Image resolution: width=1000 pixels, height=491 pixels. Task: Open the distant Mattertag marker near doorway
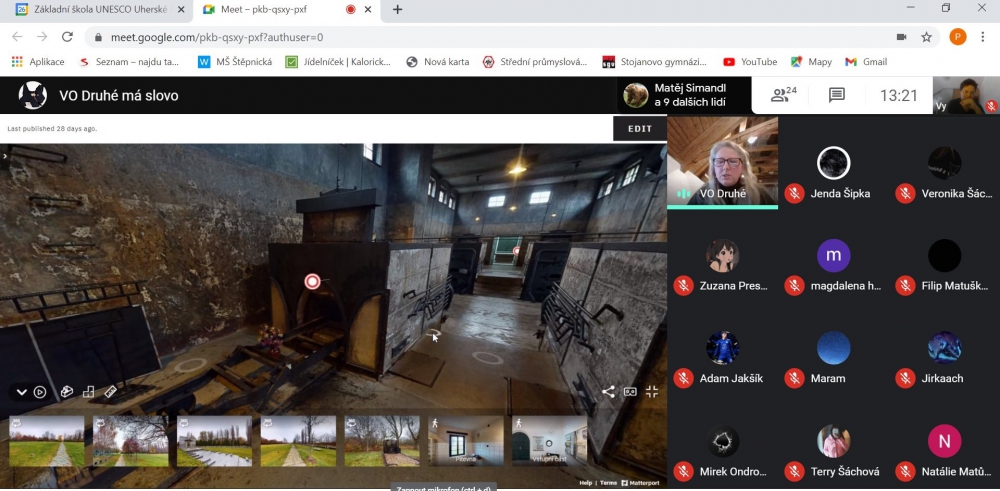[x=517, y=251]
